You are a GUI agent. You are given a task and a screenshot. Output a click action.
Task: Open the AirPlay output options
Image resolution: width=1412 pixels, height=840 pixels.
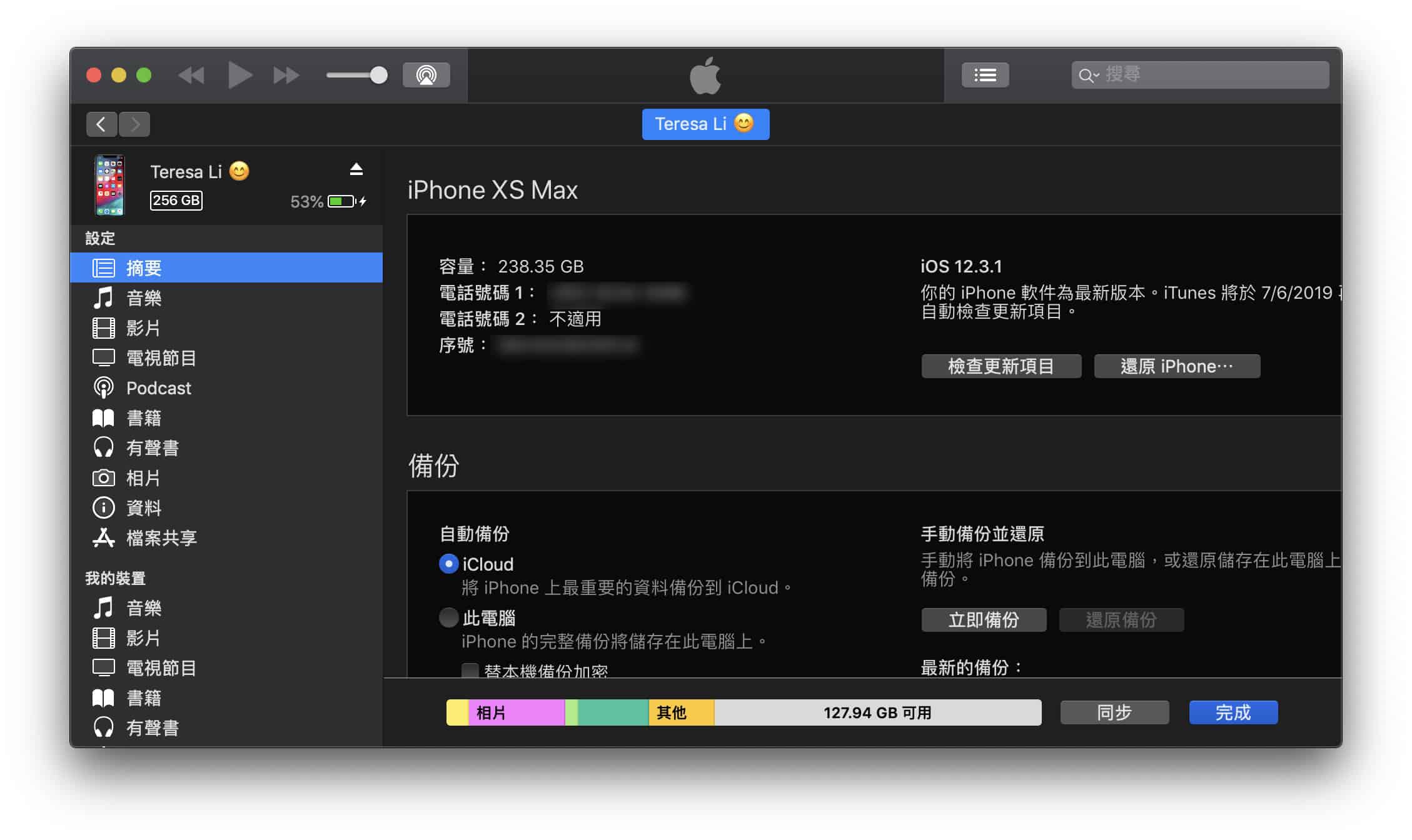(426, 75)
